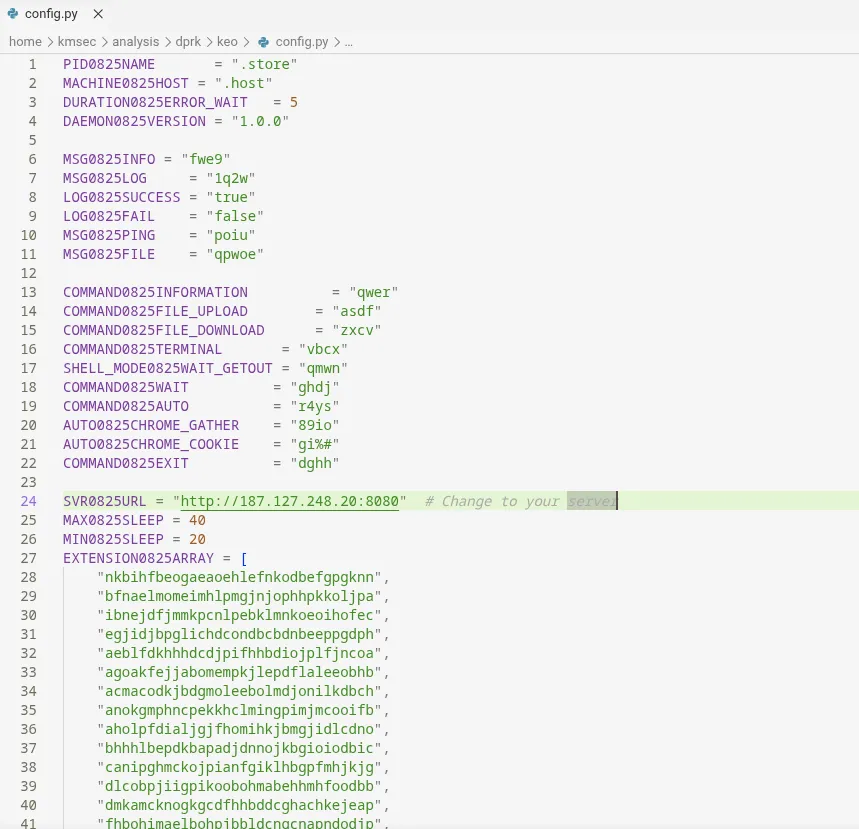Click the bfnaelmomeimhlpmgjnjophhpkkoljpa extension ID

coord(239,596)
